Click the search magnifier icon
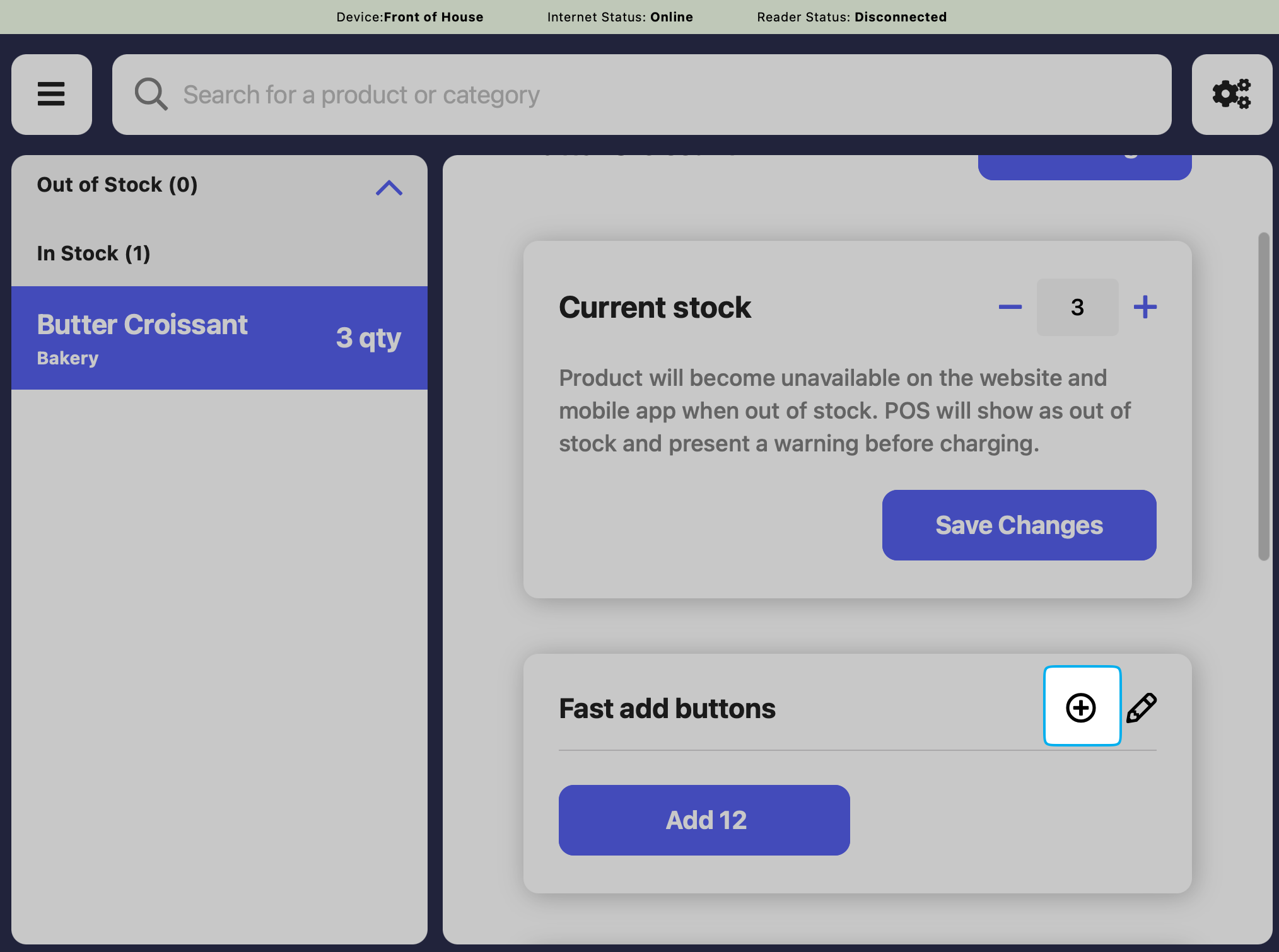Viewport: 1279px width, 952px height. [151, 95]
